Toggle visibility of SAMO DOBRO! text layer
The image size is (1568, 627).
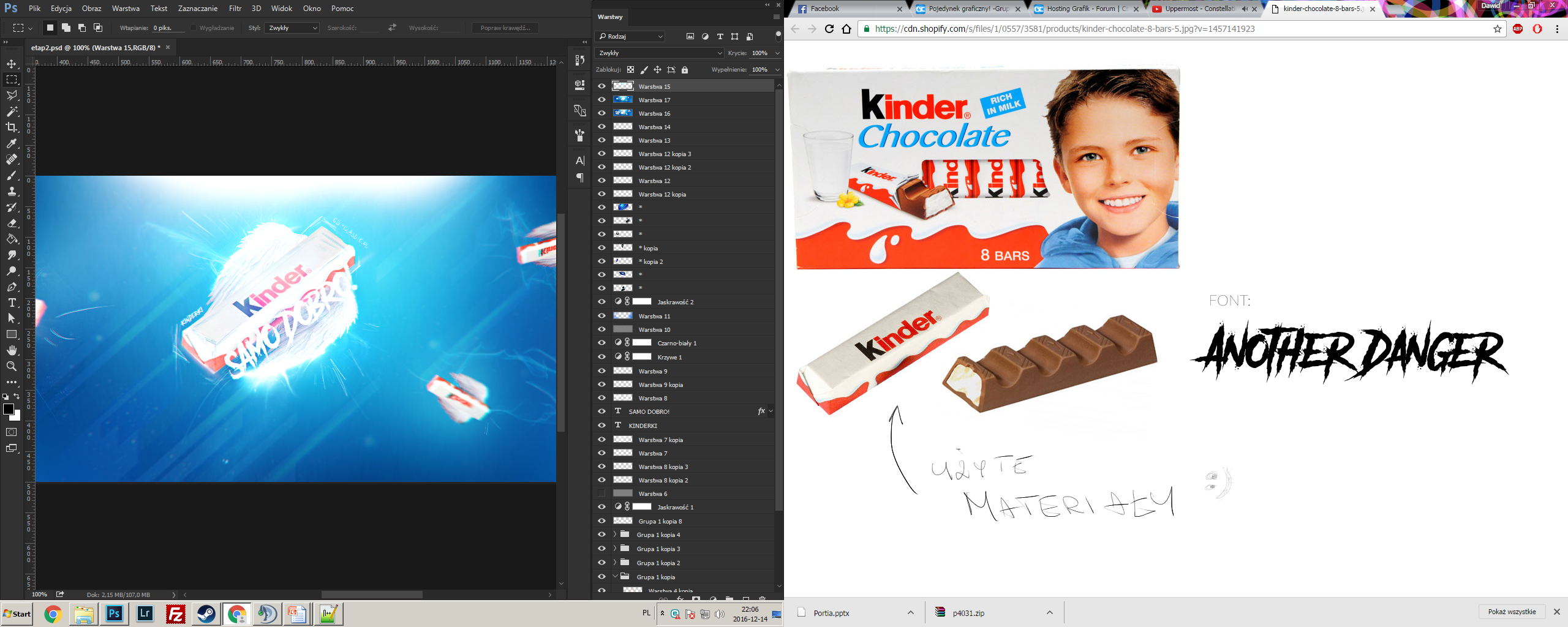tap(601, 411)
